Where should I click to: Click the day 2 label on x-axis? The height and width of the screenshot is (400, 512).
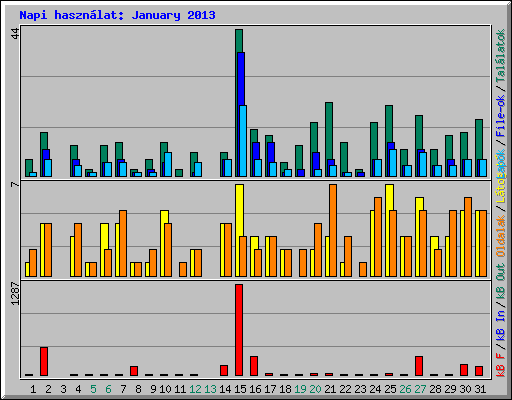click(48, 389)
